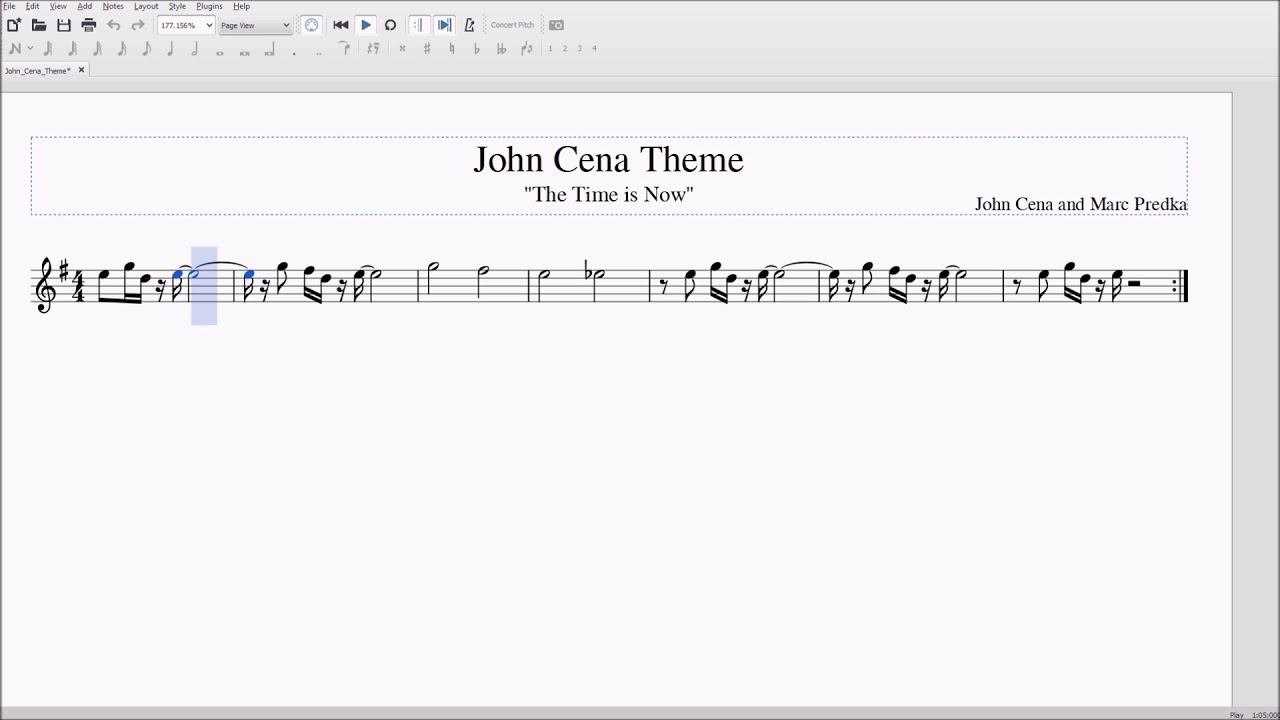Apply the double flat accidental
Viewport: 1280px width, 720px height.
coord(501,48)
